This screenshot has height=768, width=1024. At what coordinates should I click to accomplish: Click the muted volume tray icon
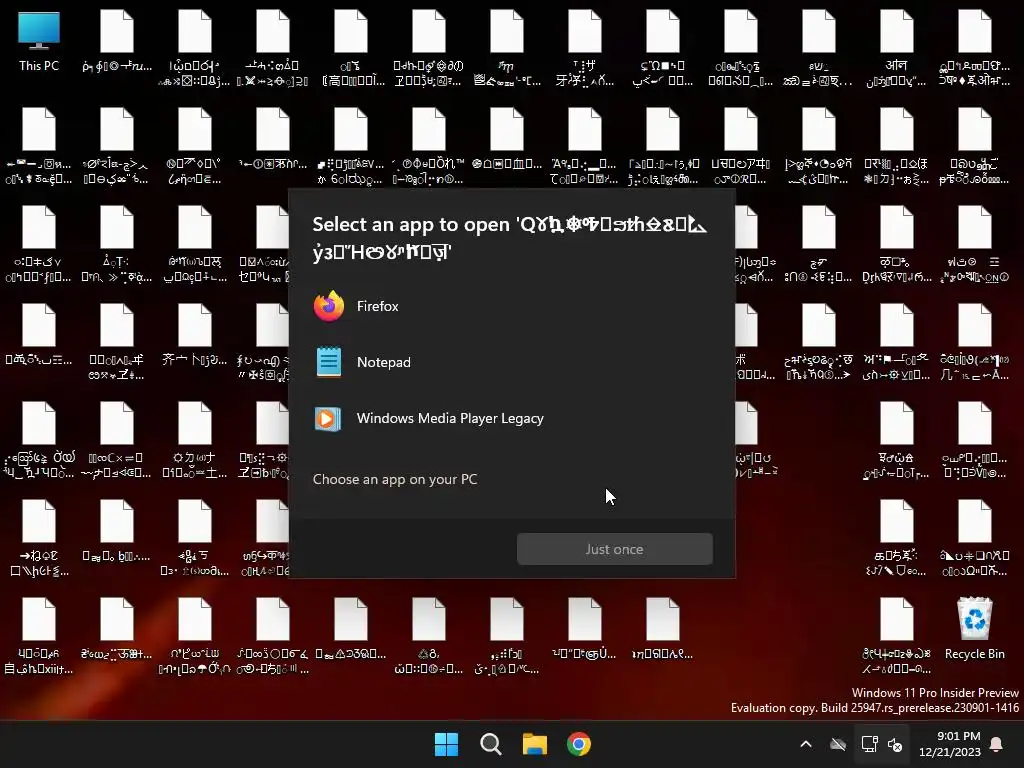895,744
